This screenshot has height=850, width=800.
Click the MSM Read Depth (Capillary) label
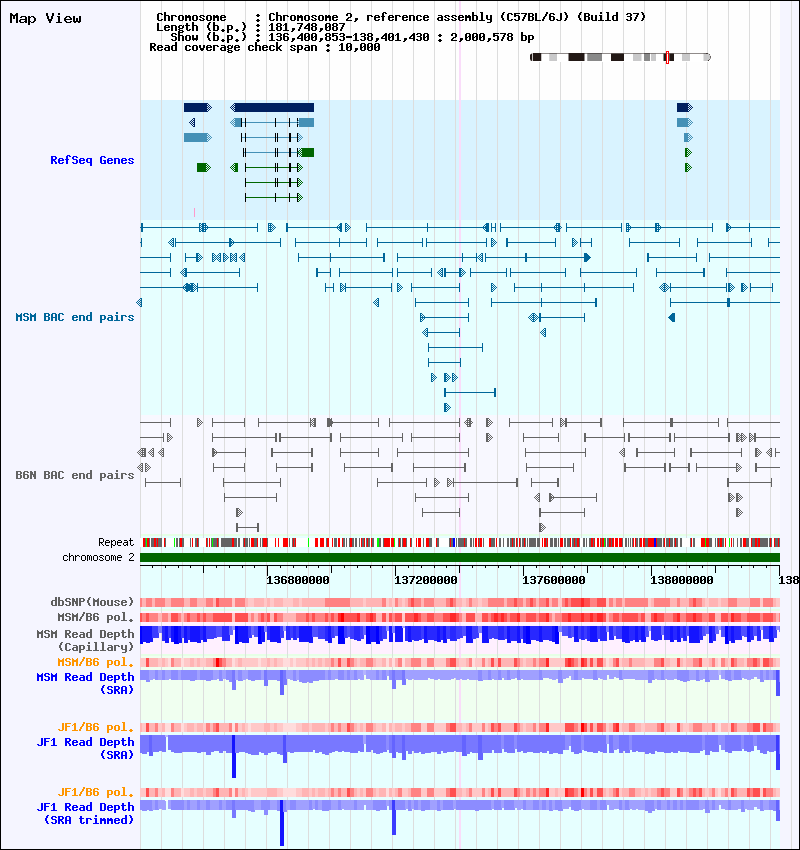[85, 640]
